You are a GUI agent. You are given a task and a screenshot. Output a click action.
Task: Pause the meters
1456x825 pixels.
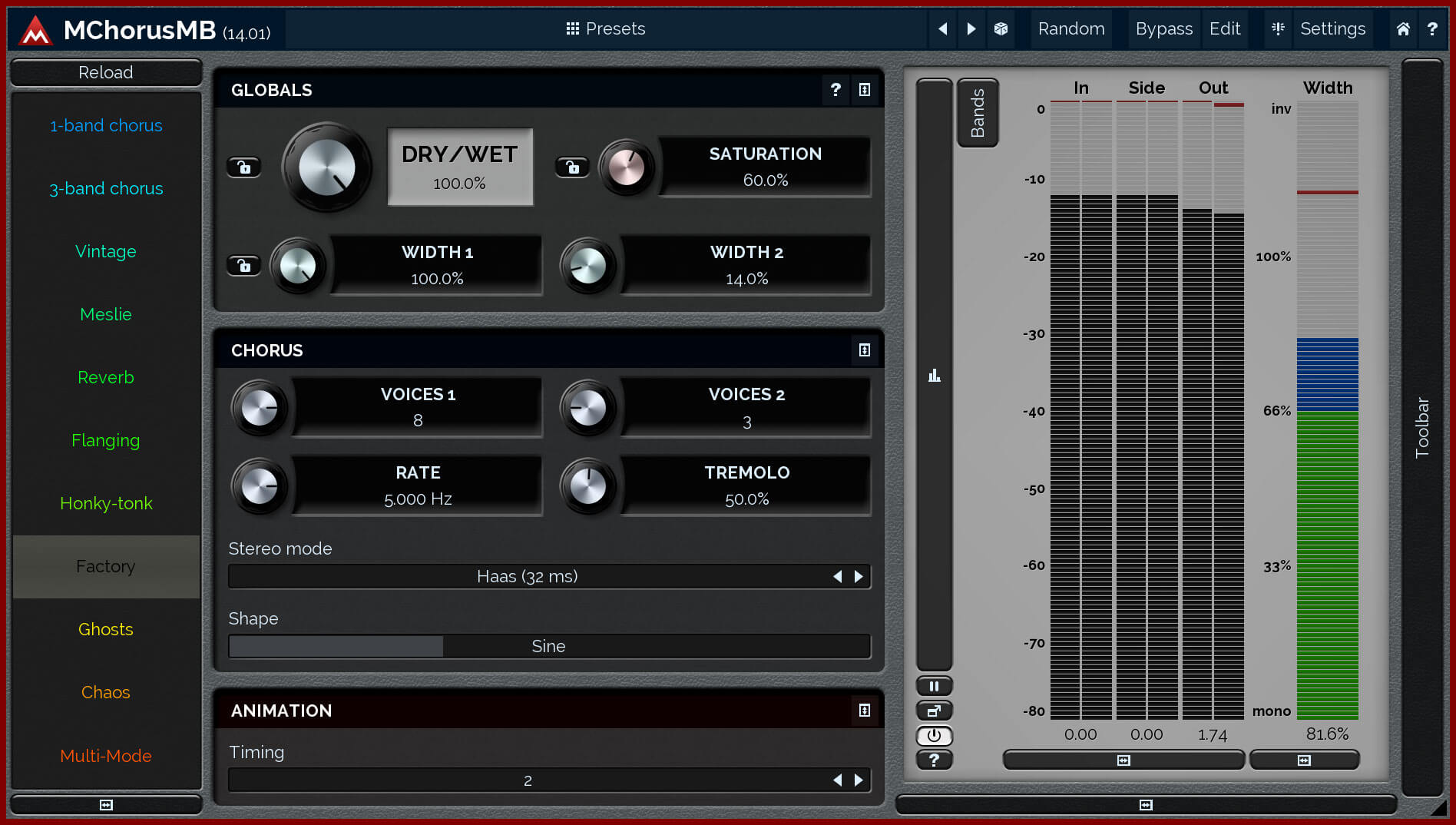(935, 686)
